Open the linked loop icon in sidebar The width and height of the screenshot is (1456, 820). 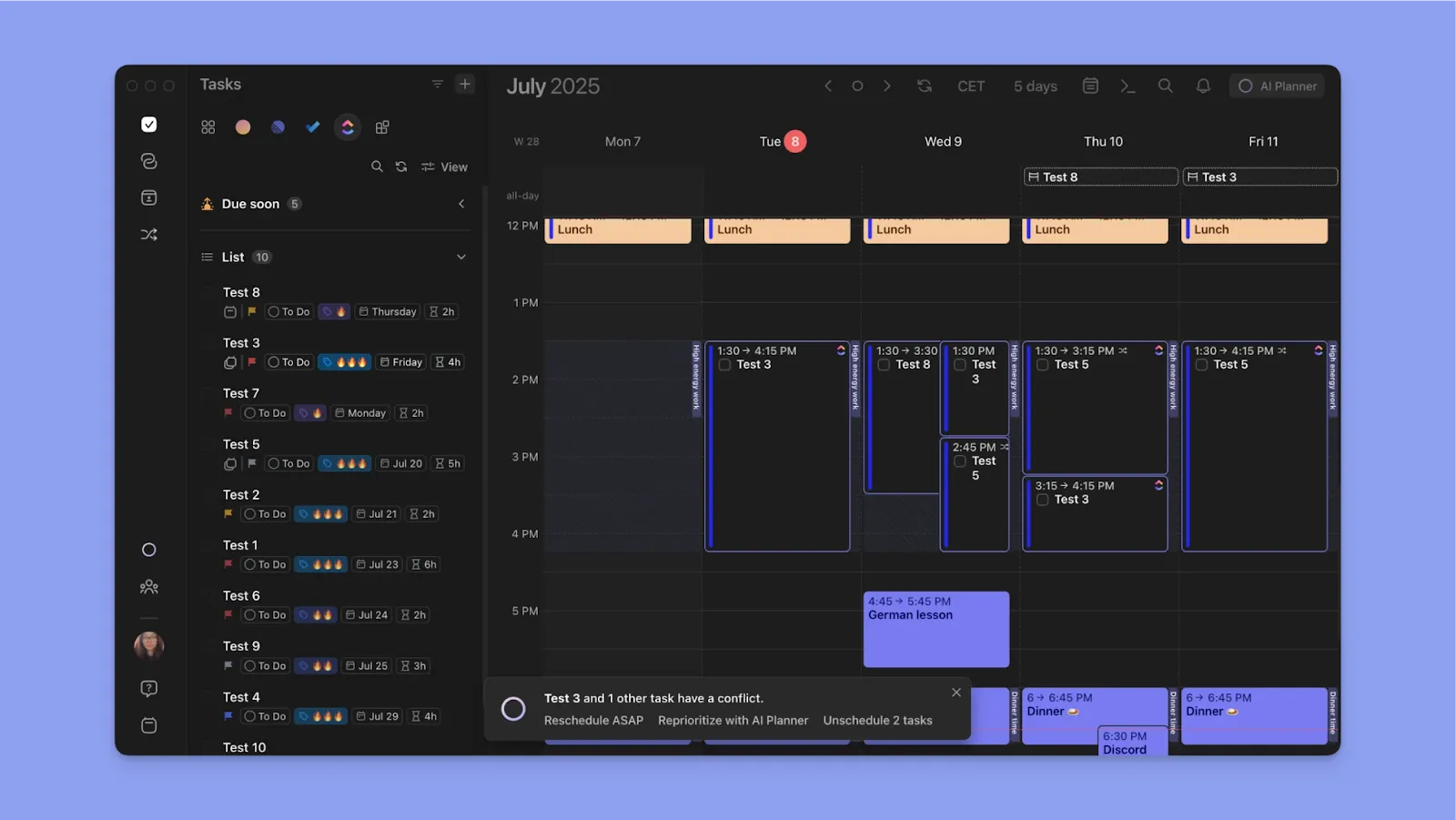tap(149, 161)
